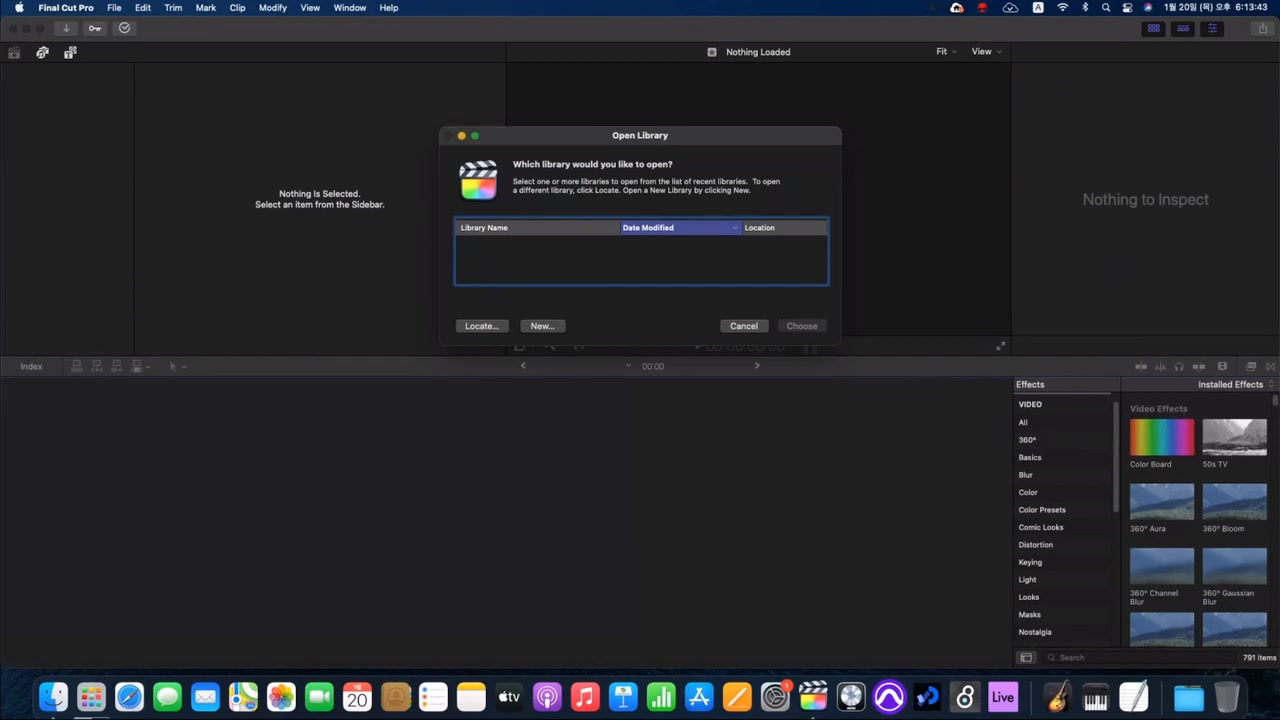Open the Titles and Generators sidebar
The image size is (1280, 720).
(70, 52)
